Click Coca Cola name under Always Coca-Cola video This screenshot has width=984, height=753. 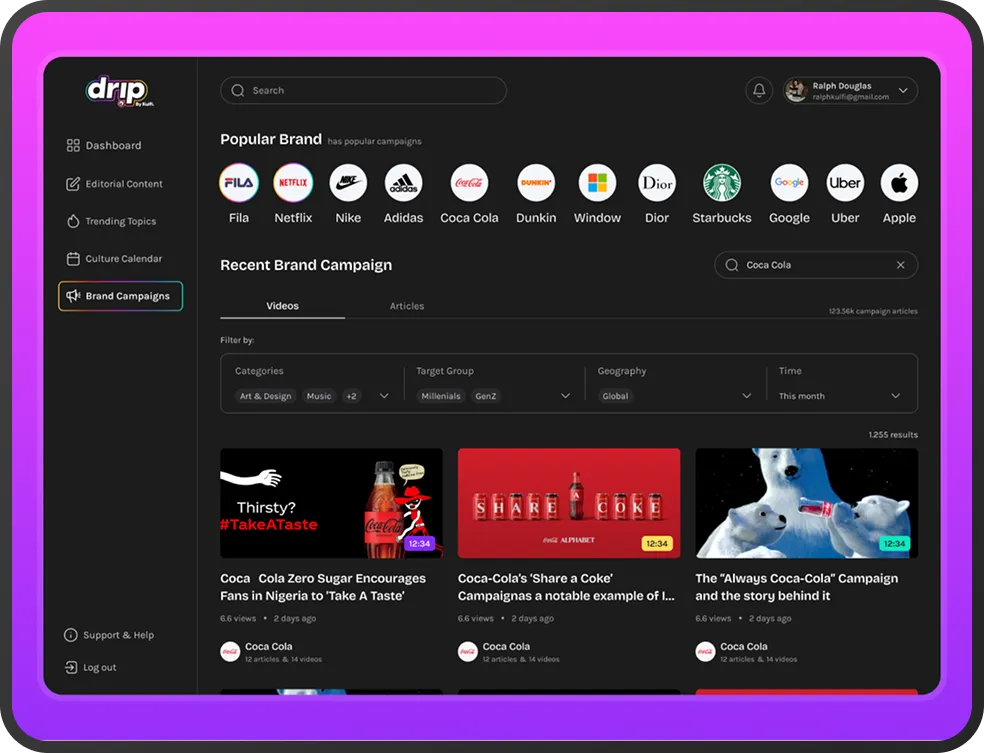pyautogui.click(x=744, y=646)
